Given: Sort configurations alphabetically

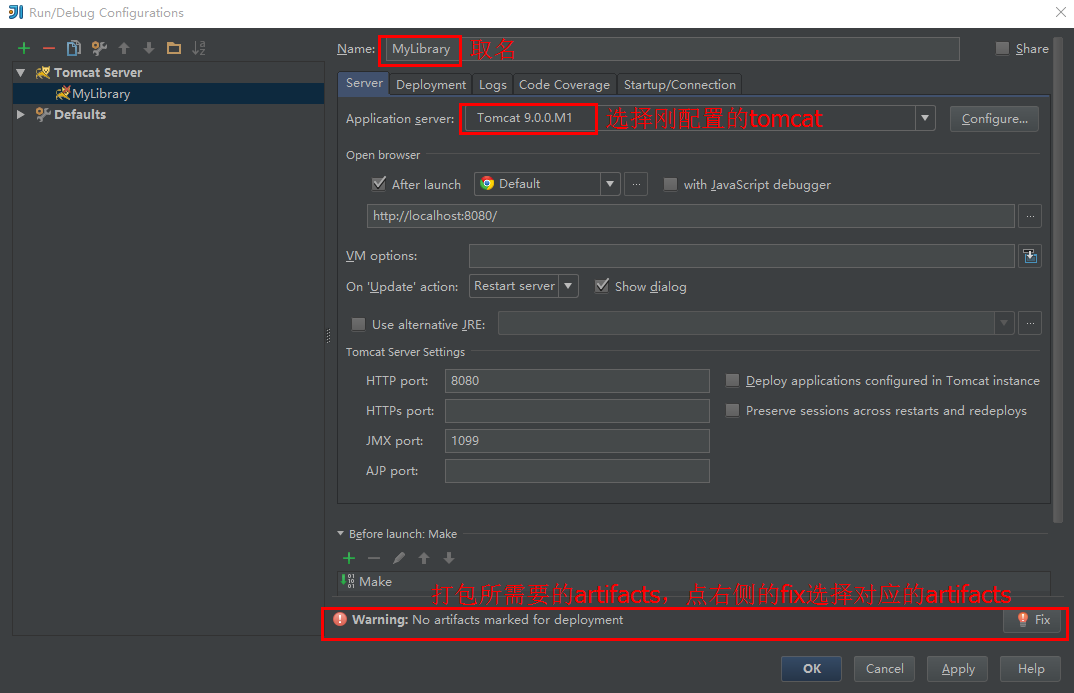Looking at the screenshot, I should point(199,48).
